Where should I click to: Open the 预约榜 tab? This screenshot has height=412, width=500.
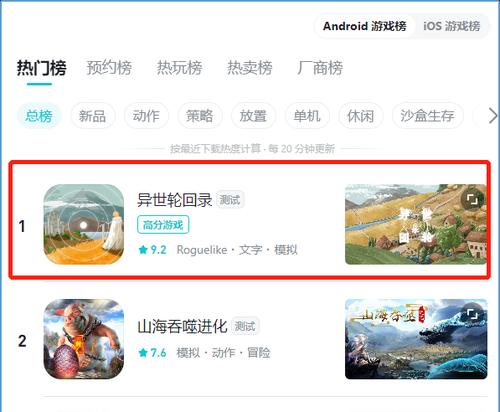(x=109, y=68)
